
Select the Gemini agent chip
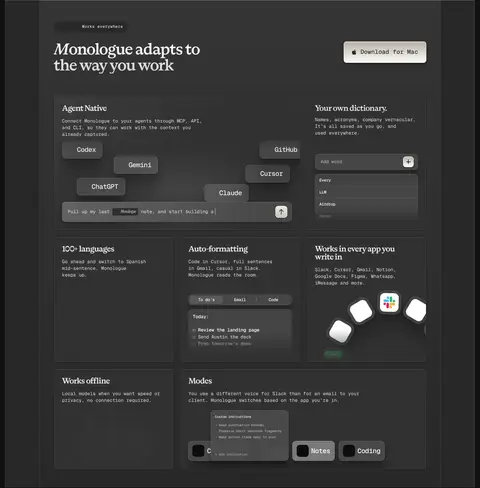tap(136, 165)
